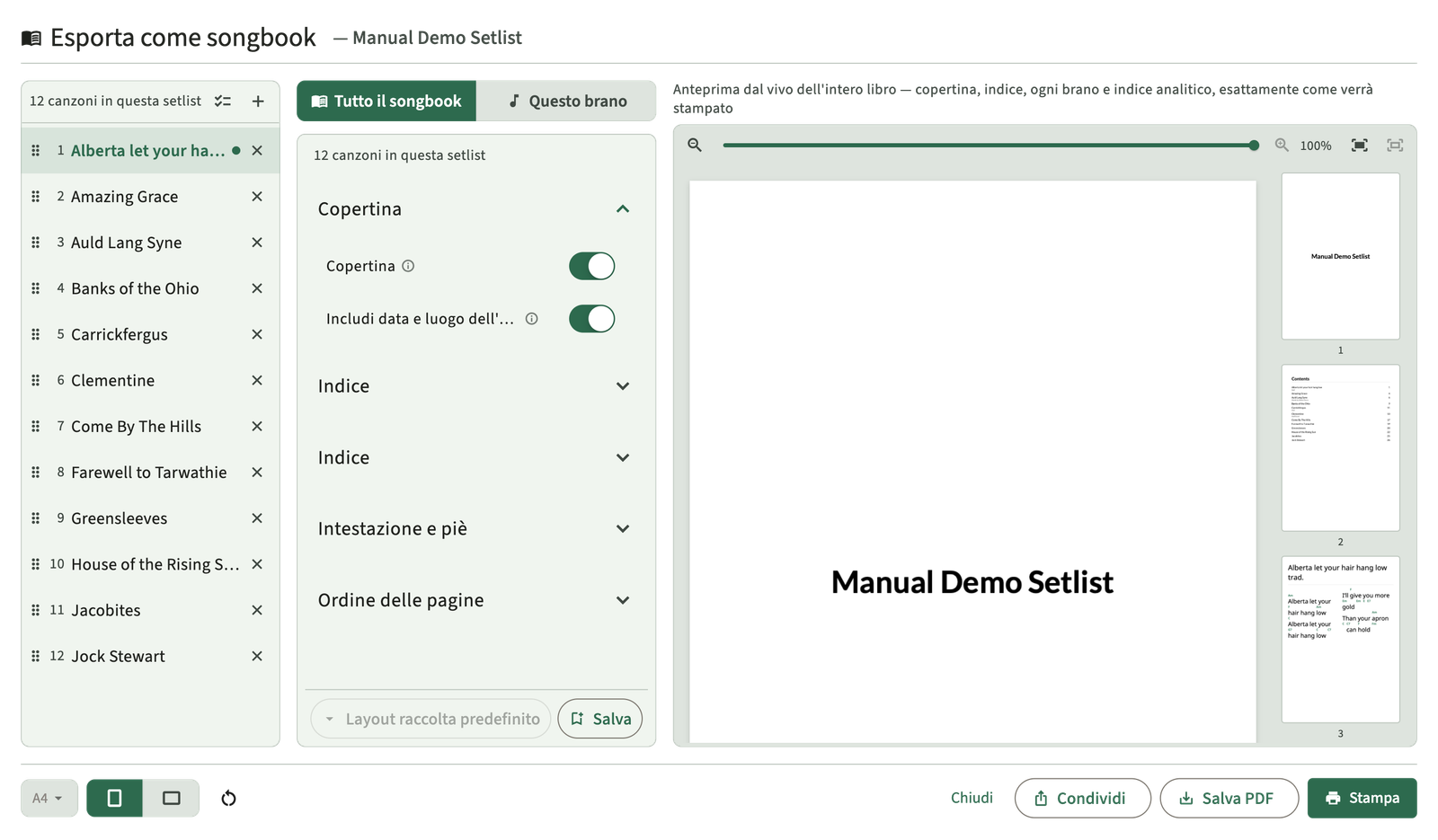The height and width of the screenshot is (840, 1438).
Task: Click the Salva layout button
Action: [600, 719]
